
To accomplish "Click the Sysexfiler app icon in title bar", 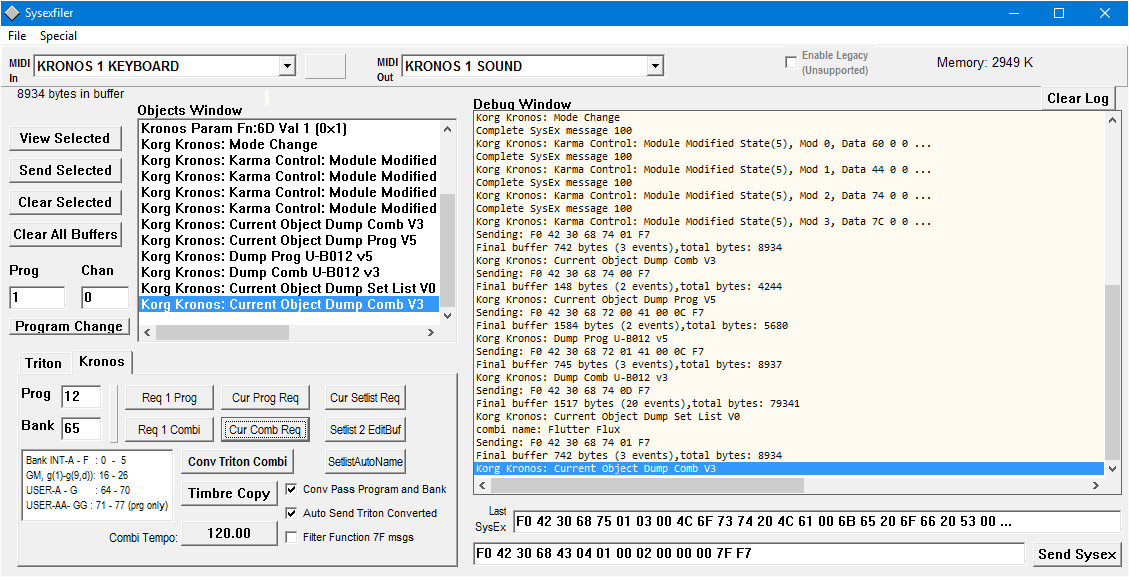I will (12, 13).
